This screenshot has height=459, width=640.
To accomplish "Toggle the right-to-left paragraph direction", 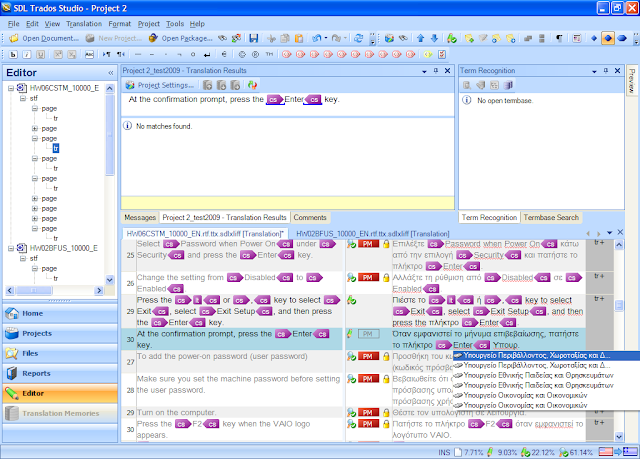I will [x=121, y=54].
